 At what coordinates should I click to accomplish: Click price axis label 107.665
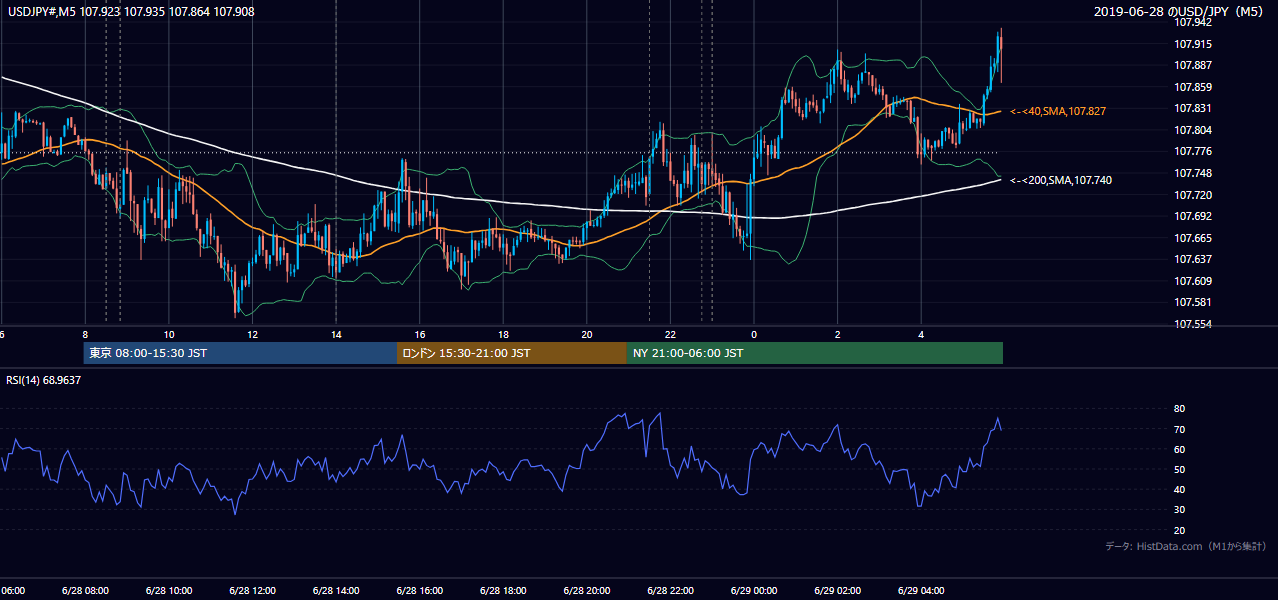click(x=1194, y=238)
